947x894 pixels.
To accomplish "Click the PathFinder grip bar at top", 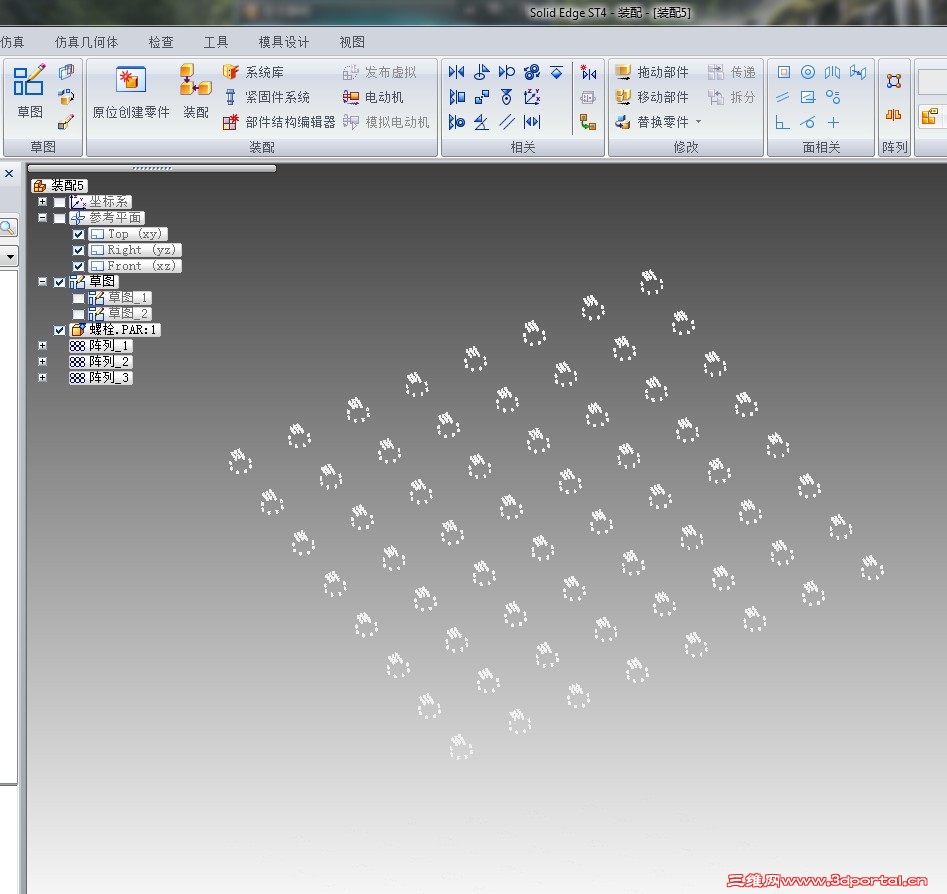I will 152,169.
